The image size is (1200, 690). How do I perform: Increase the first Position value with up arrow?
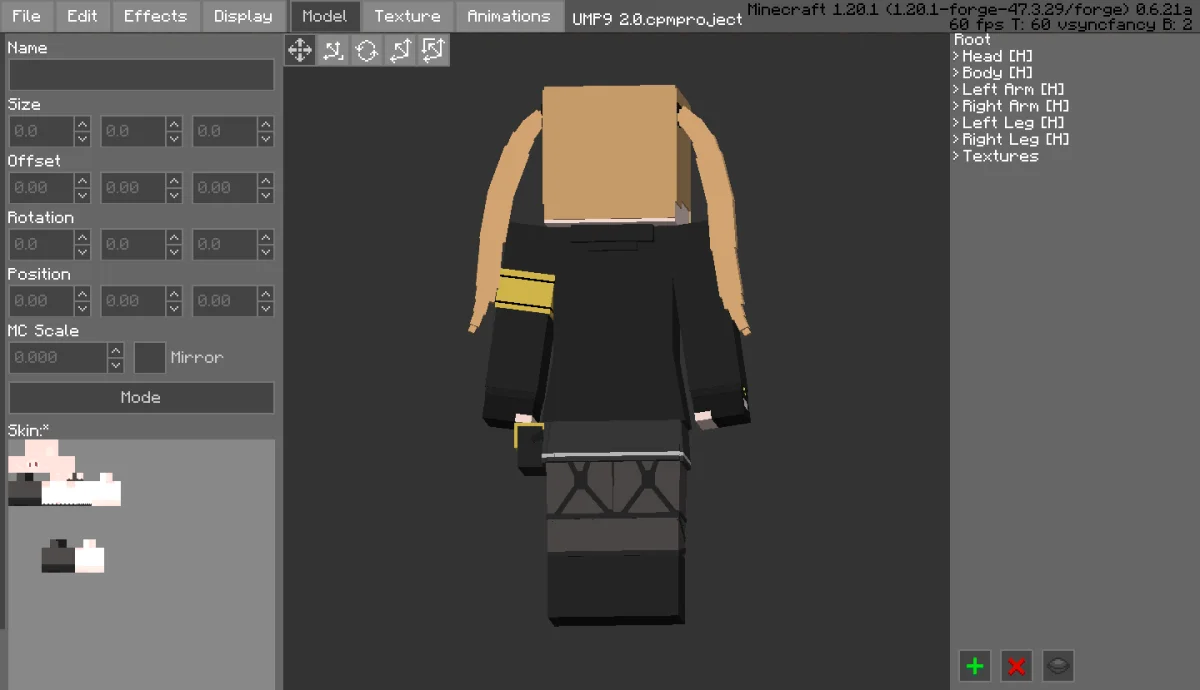pyautogui.click(x=83, y=293)
